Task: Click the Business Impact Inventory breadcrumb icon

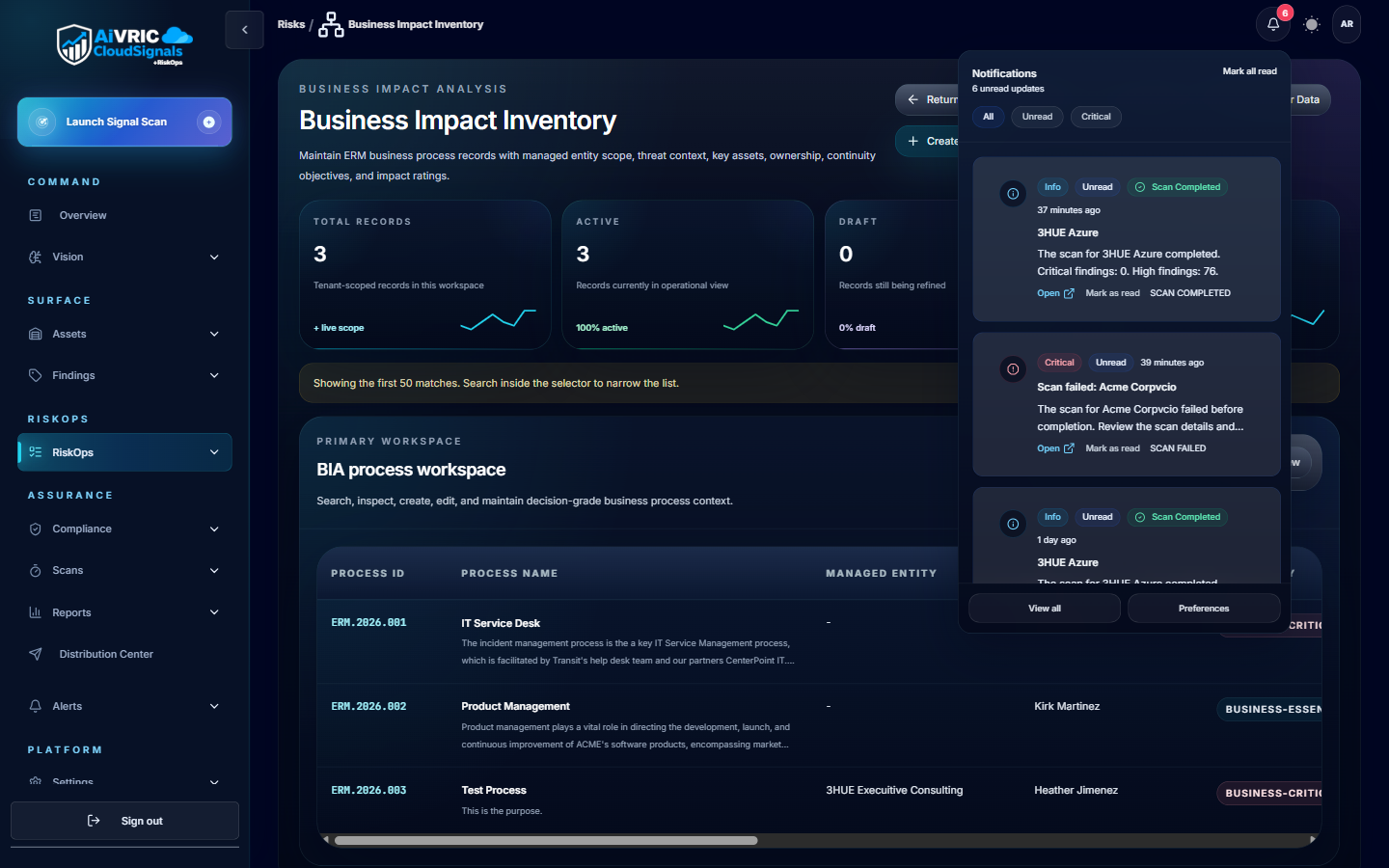Action: 331,24
